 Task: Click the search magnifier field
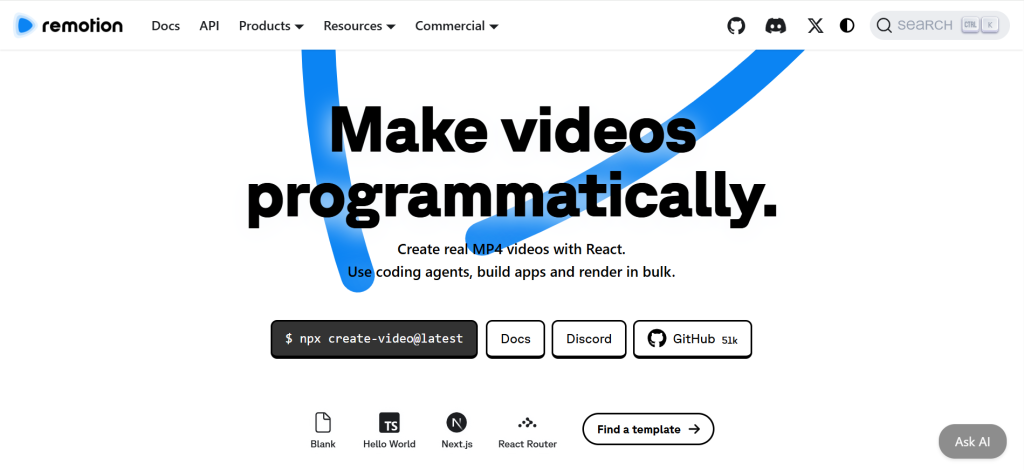939,25
